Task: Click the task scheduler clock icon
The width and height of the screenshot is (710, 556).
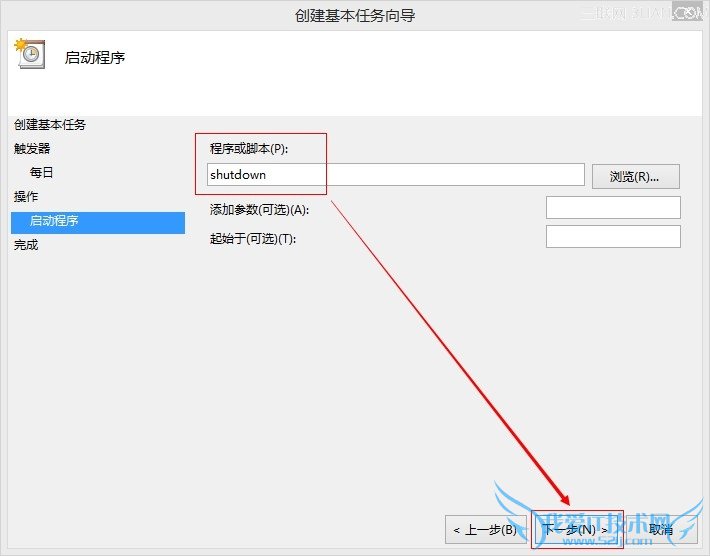Action: (x=30, y=53)
